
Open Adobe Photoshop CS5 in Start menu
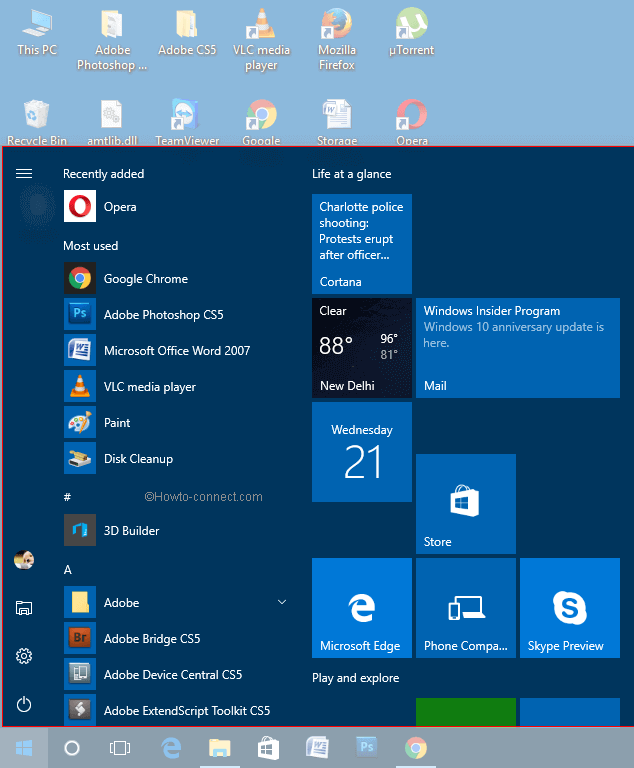tap(176, 314)
